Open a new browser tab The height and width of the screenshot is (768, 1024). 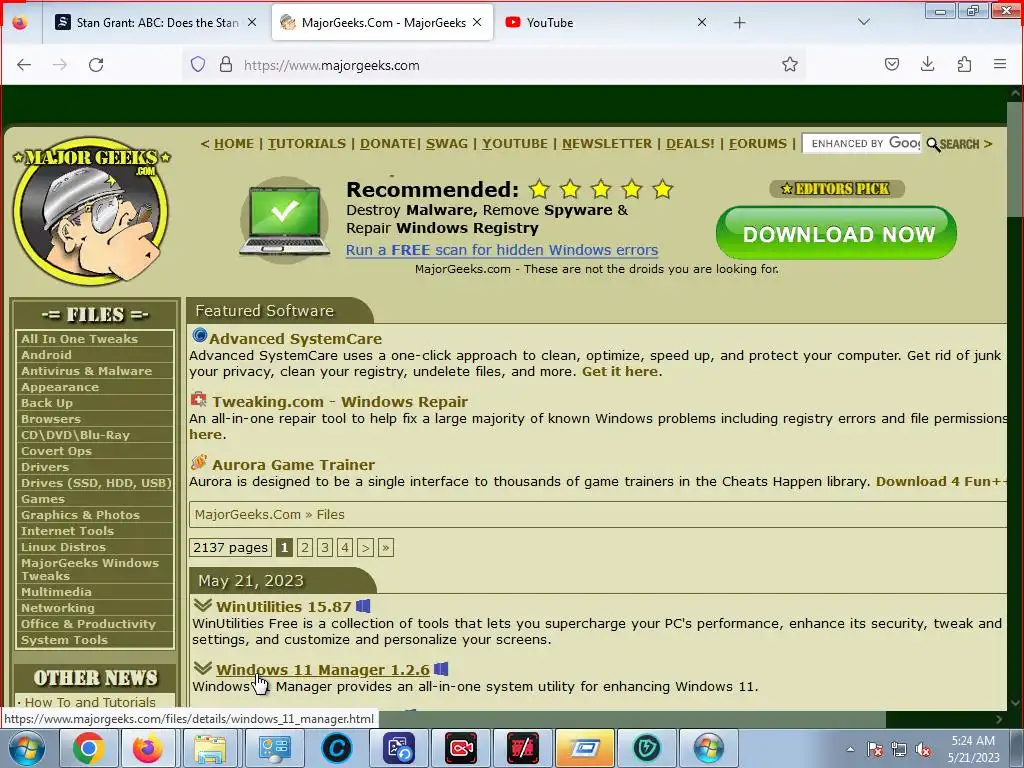(x=739, y=23)
